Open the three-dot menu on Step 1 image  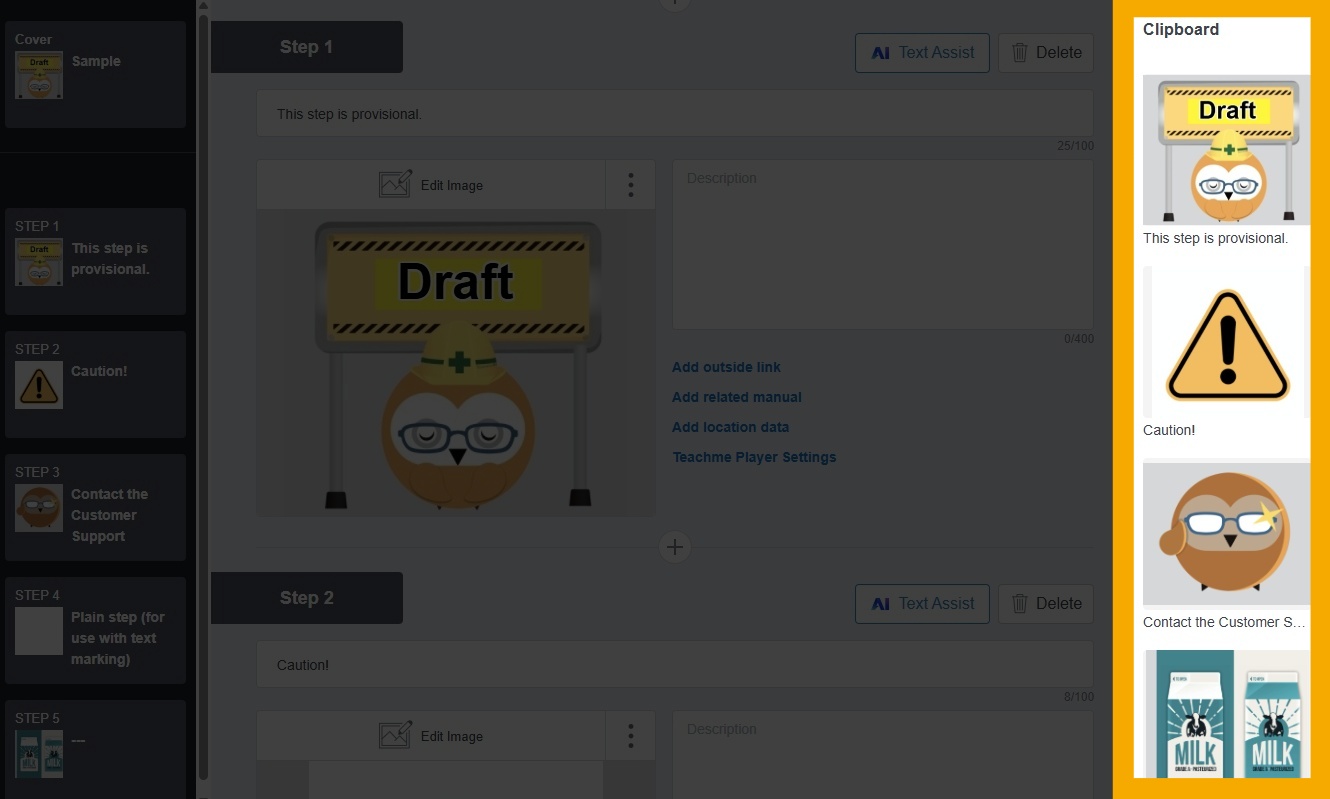coord(630,183)
